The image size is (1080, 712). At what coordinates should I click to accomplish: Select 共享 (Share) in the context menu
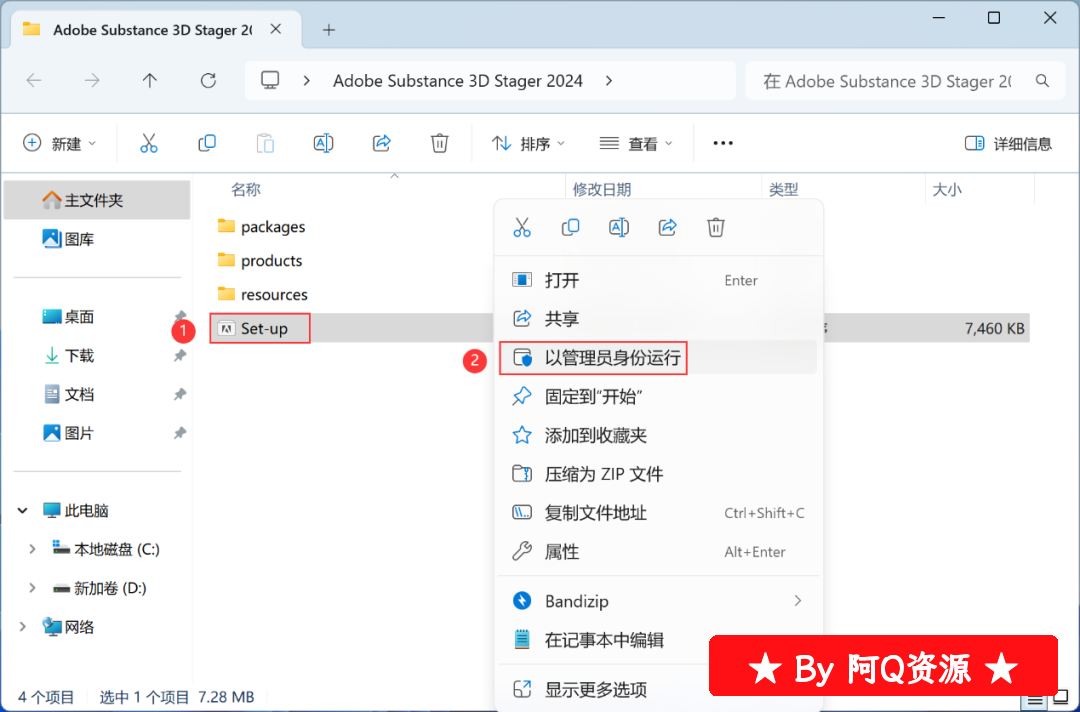(658, 319)
